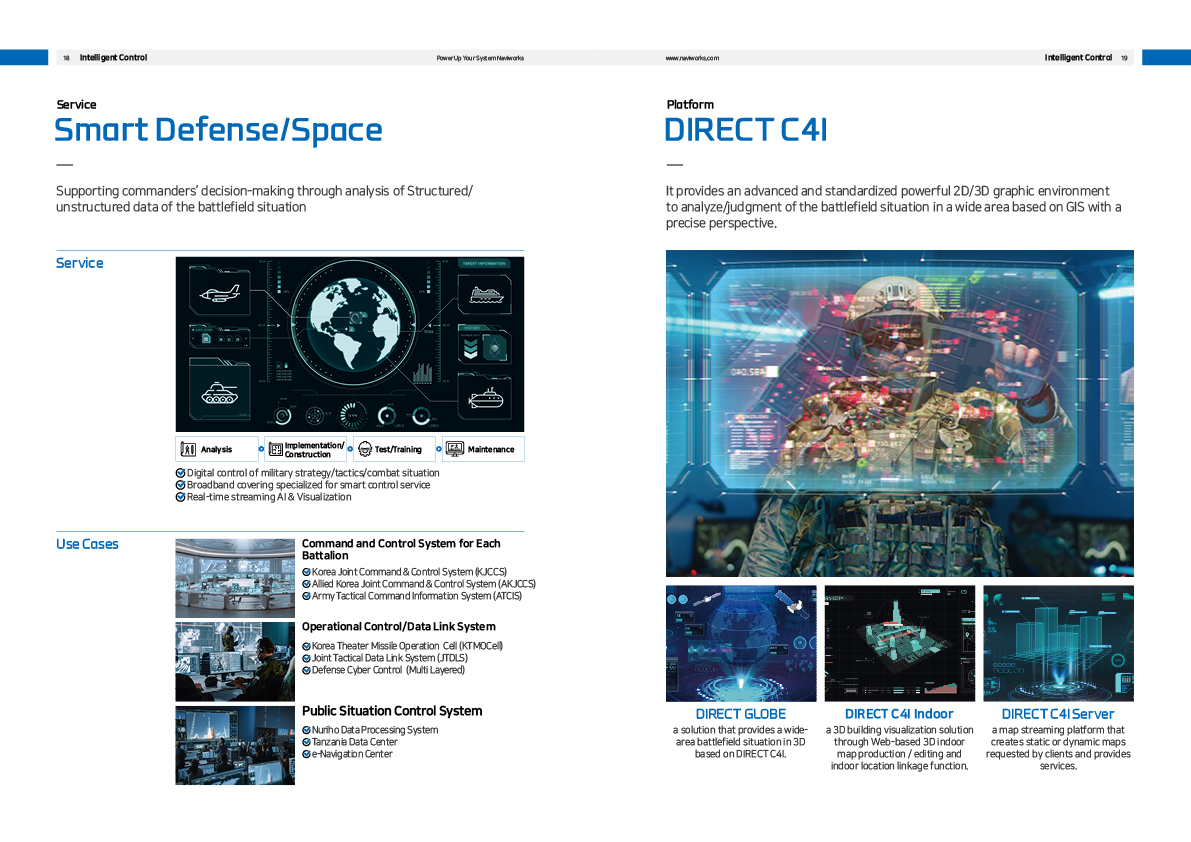
Task: Click checkmark beside Korea Joint Command & Control System
Action: pos(306,572)
